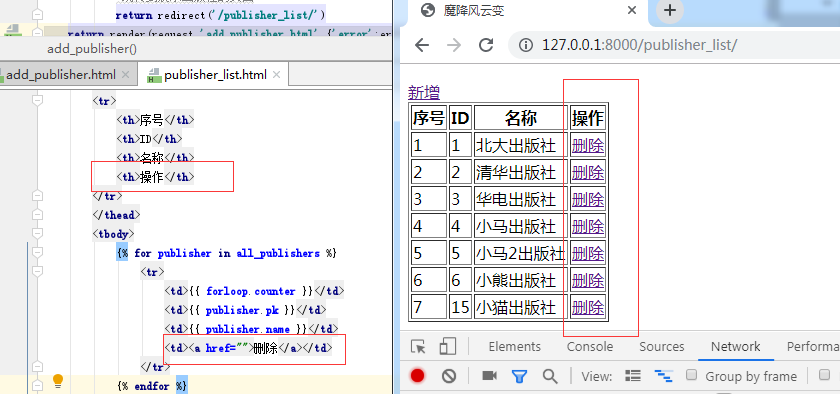Enable the Group by frame checkbox

[x=692, y=374]
